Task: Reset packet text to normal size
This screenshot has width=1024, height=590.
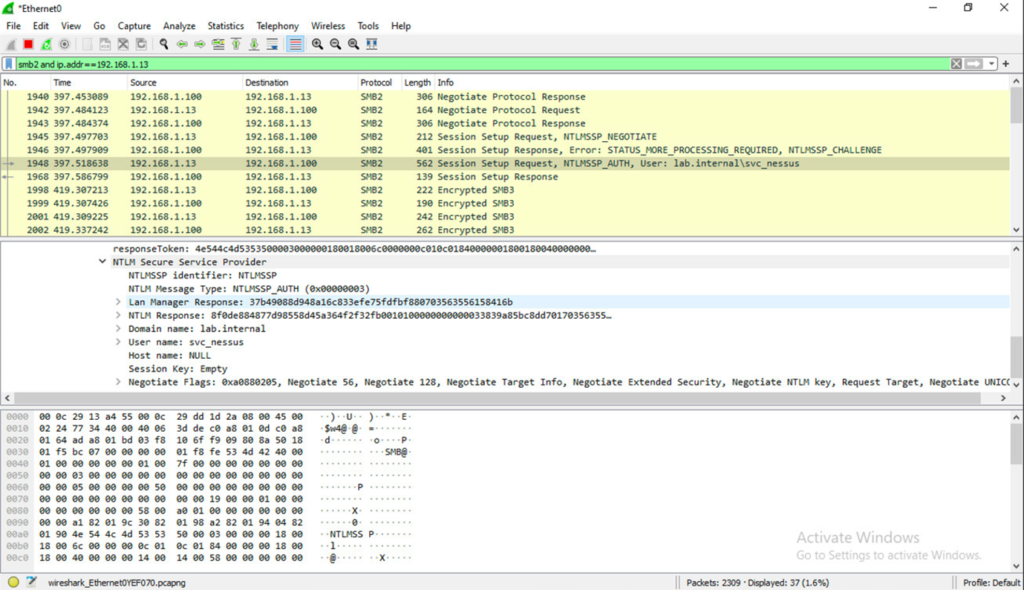Action: tap(353, 44)
